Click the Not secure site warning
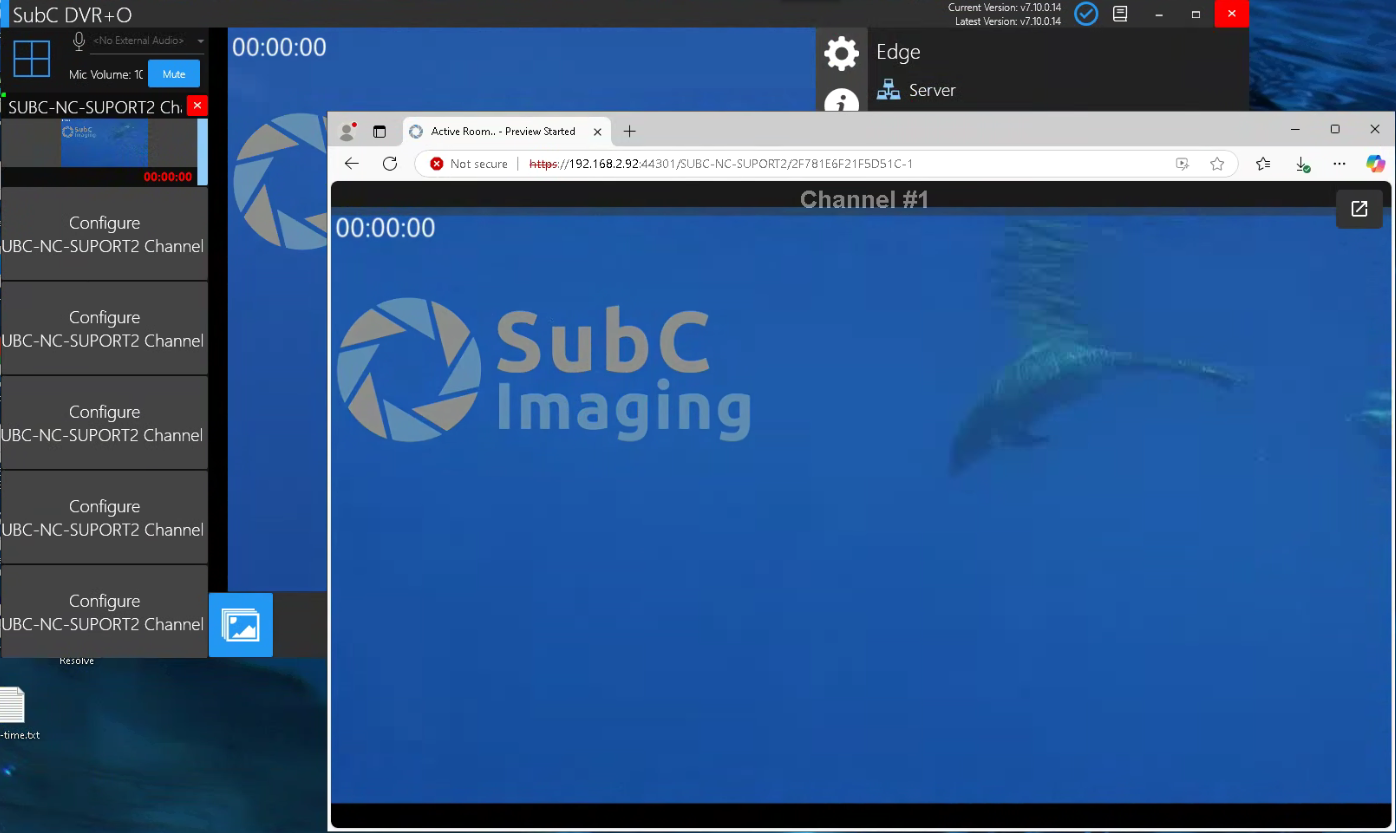Screen dimensions: 1396x833 tap(469, 164)
